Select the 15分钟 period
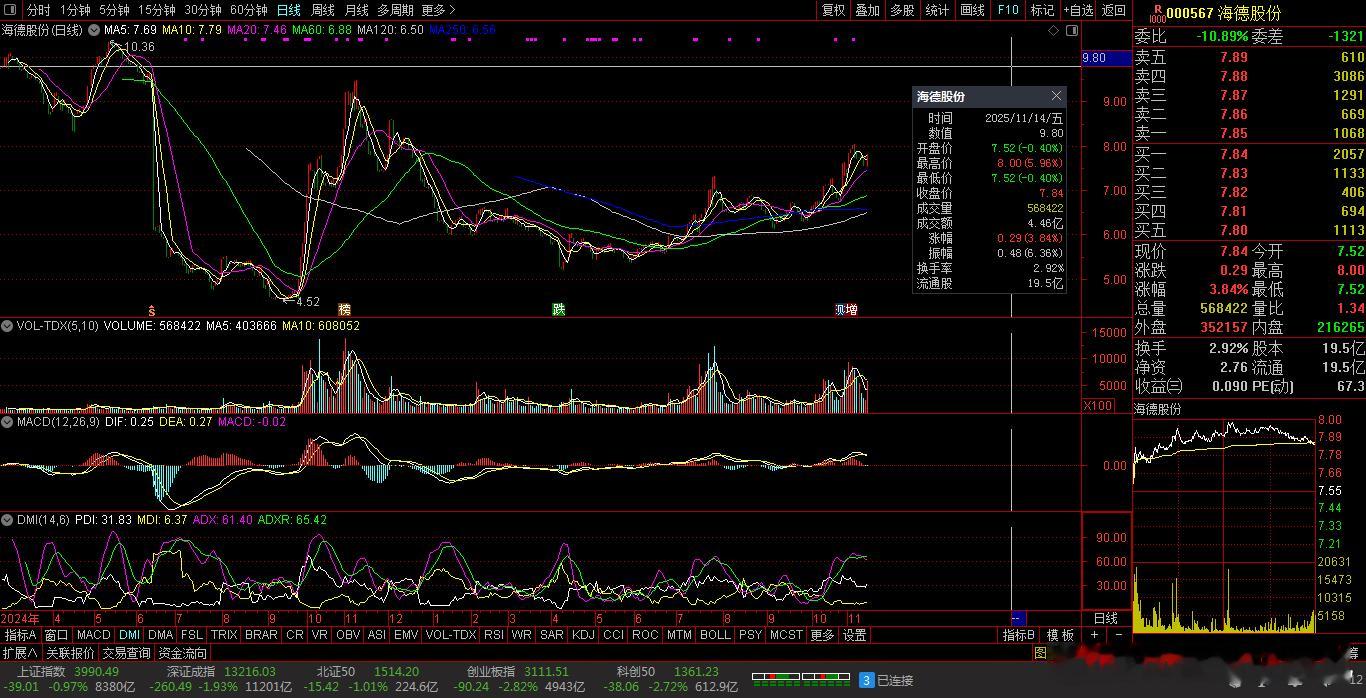 pos(157,10)
